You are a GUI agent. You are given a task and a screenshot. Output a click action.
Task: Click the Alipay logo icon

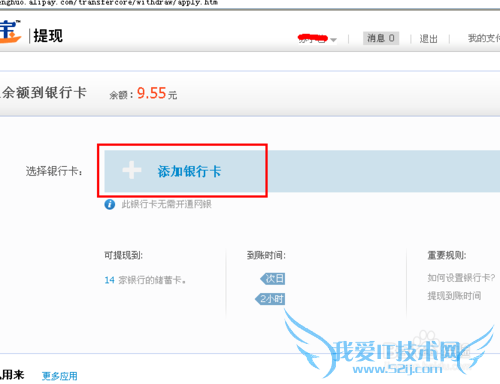tap(10, 32)
